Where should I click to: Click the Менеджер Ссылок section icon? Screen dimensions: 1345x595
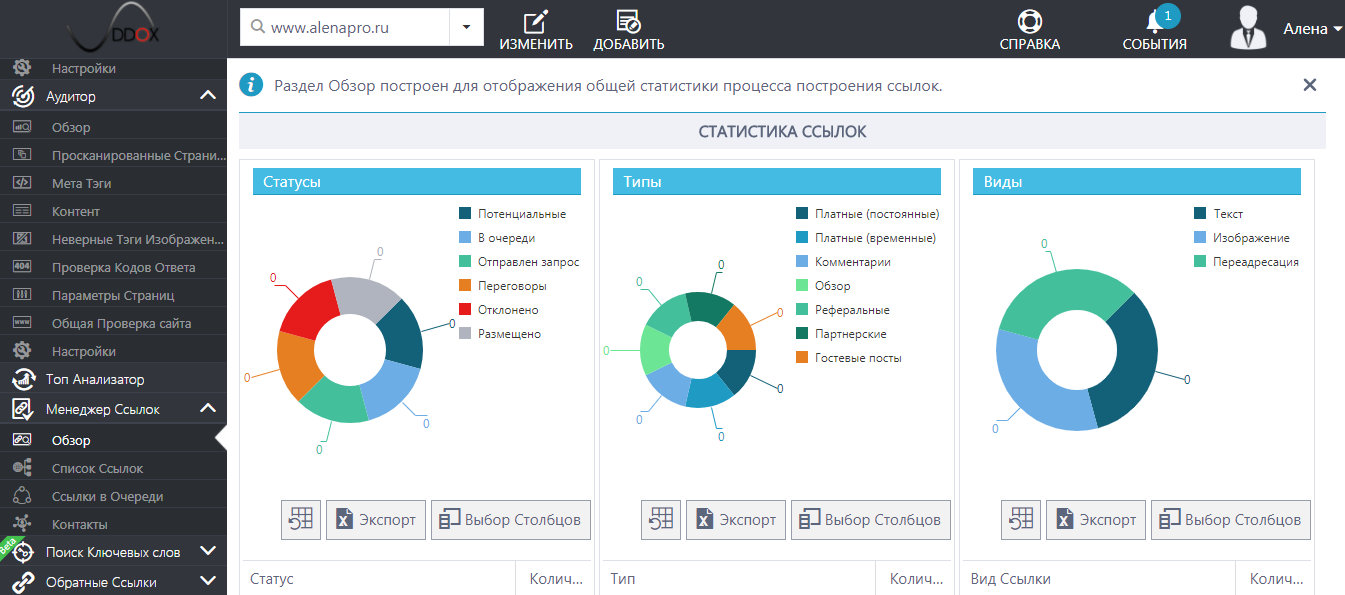pos(22,409)
